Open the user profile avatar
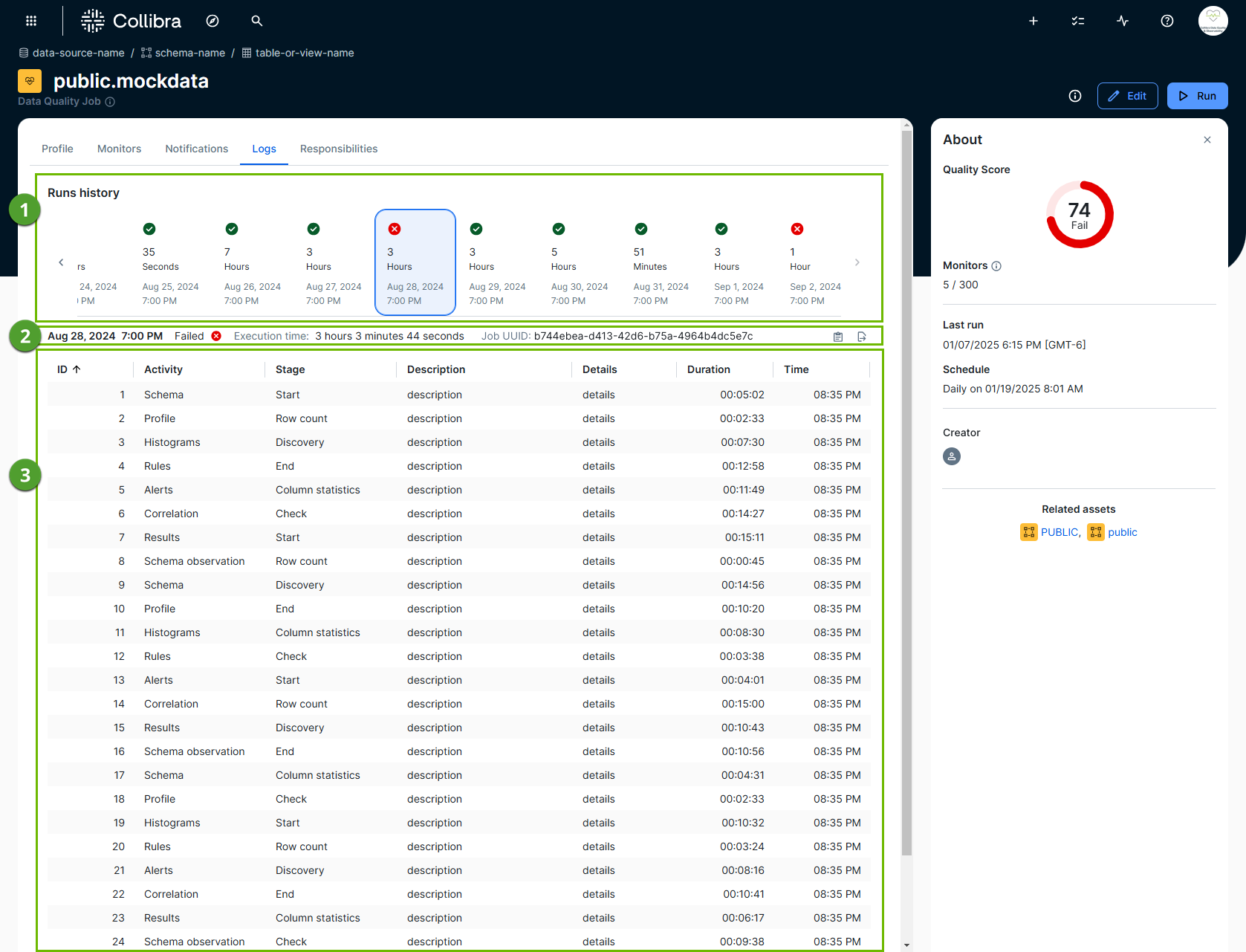The image size is (1246, 952). coord(1213,20)
